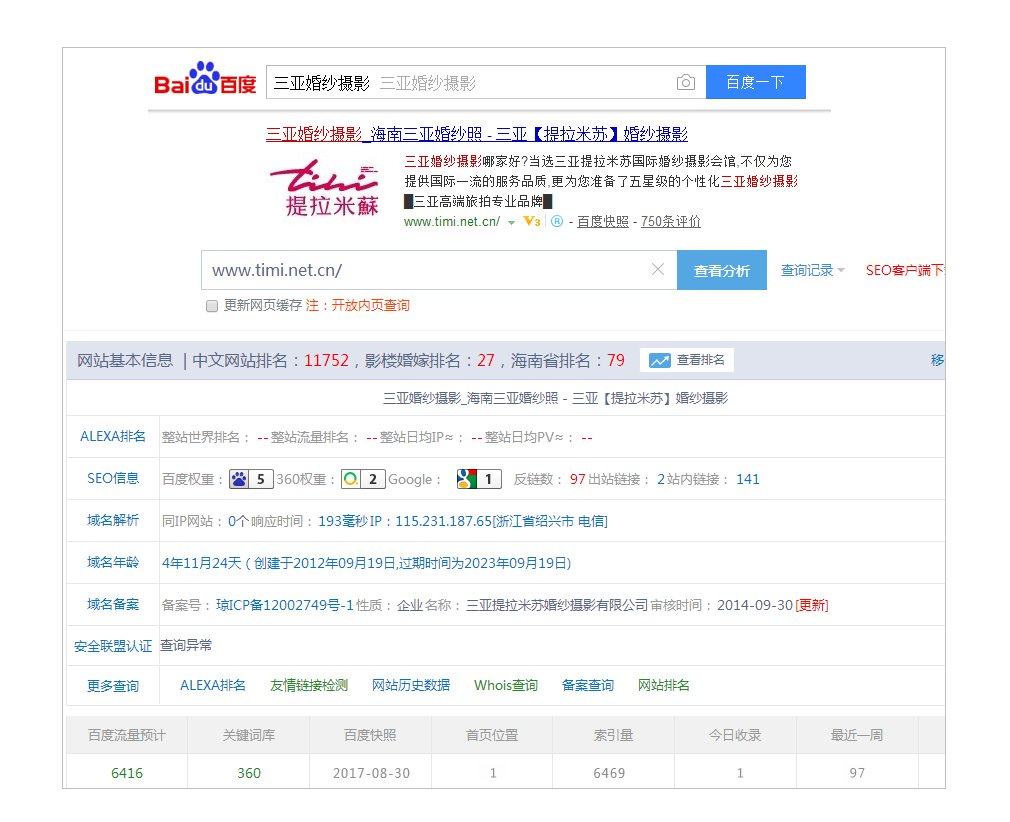This screenshot has width=1010, height=822.
Task: Click the 反链数 value 97
Action: click(577, 479)
